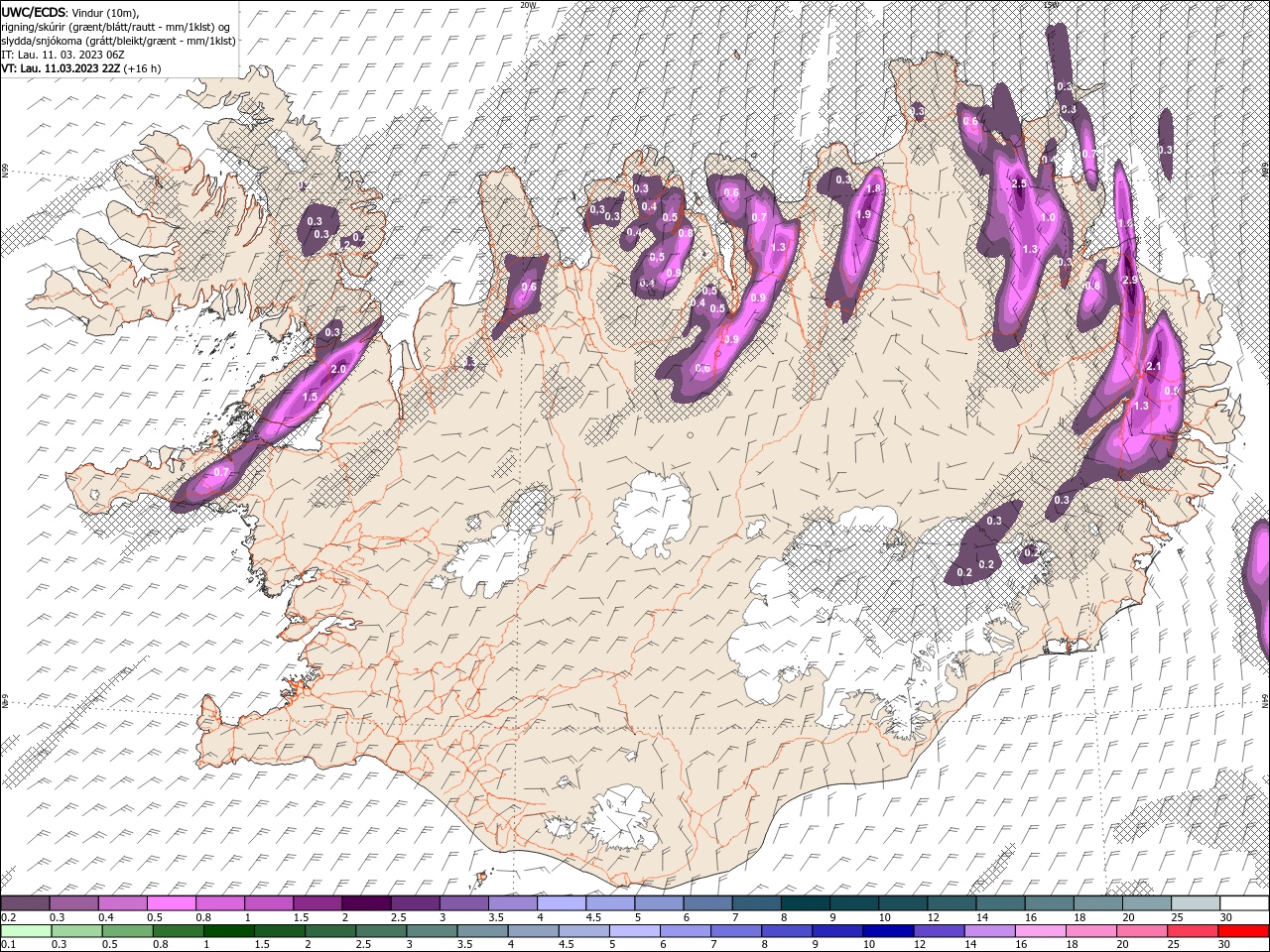Click the 2.1 precipitation value on the map
The height and width of the screenshot is (952, 1270).
pyautogui.click(x=1153, y=366)
